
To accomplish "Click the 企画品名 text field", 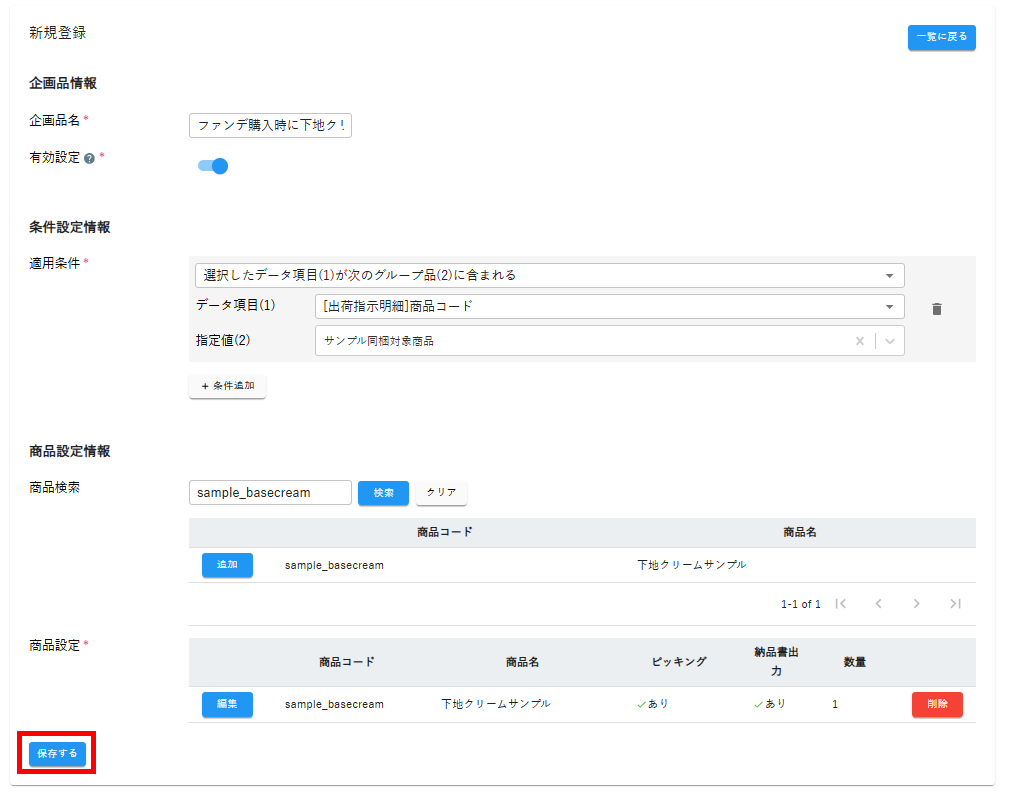I will tap(270, 125).
